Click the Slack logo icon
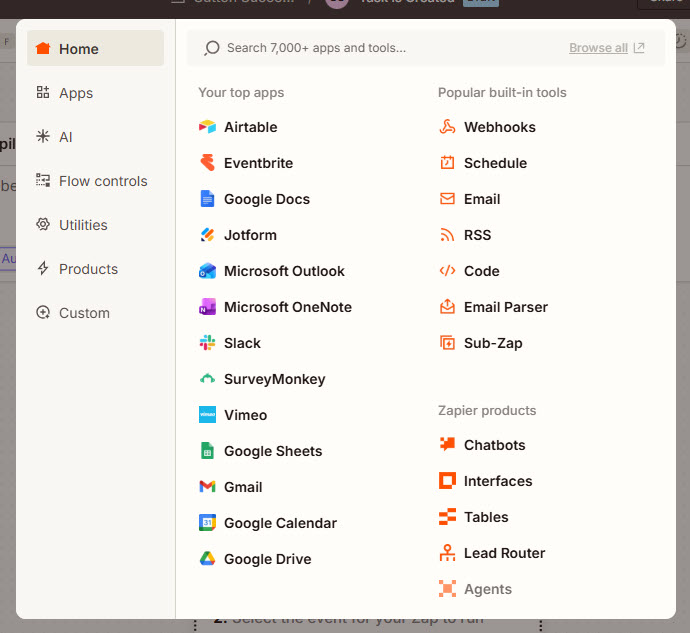 tap(207, 343)
